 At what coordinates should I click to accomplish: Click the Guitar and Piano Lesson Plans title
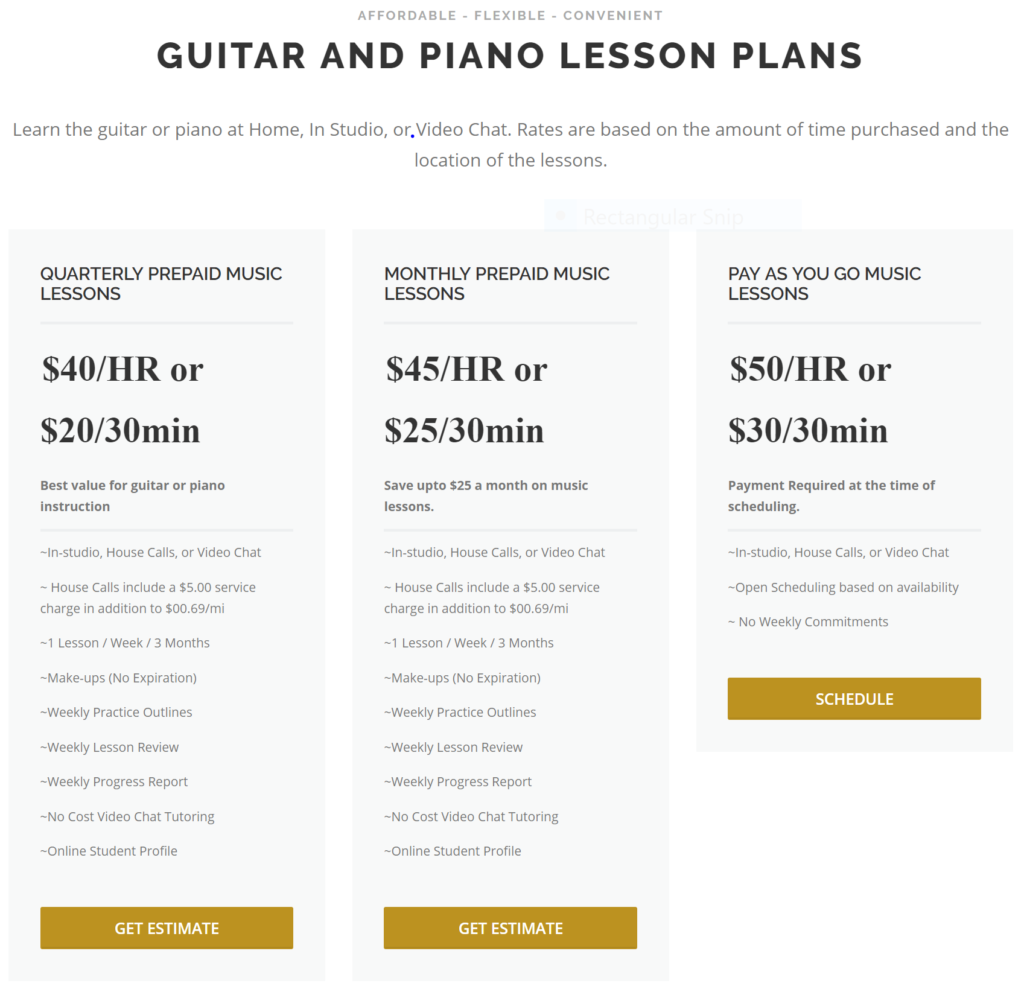tap(510, 55)
